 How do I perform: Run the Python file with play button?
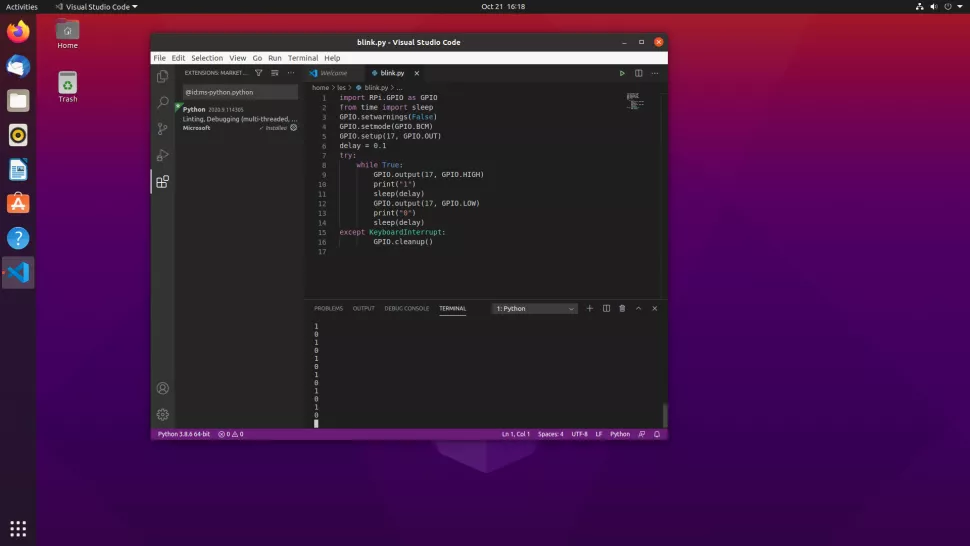[622, 73]
